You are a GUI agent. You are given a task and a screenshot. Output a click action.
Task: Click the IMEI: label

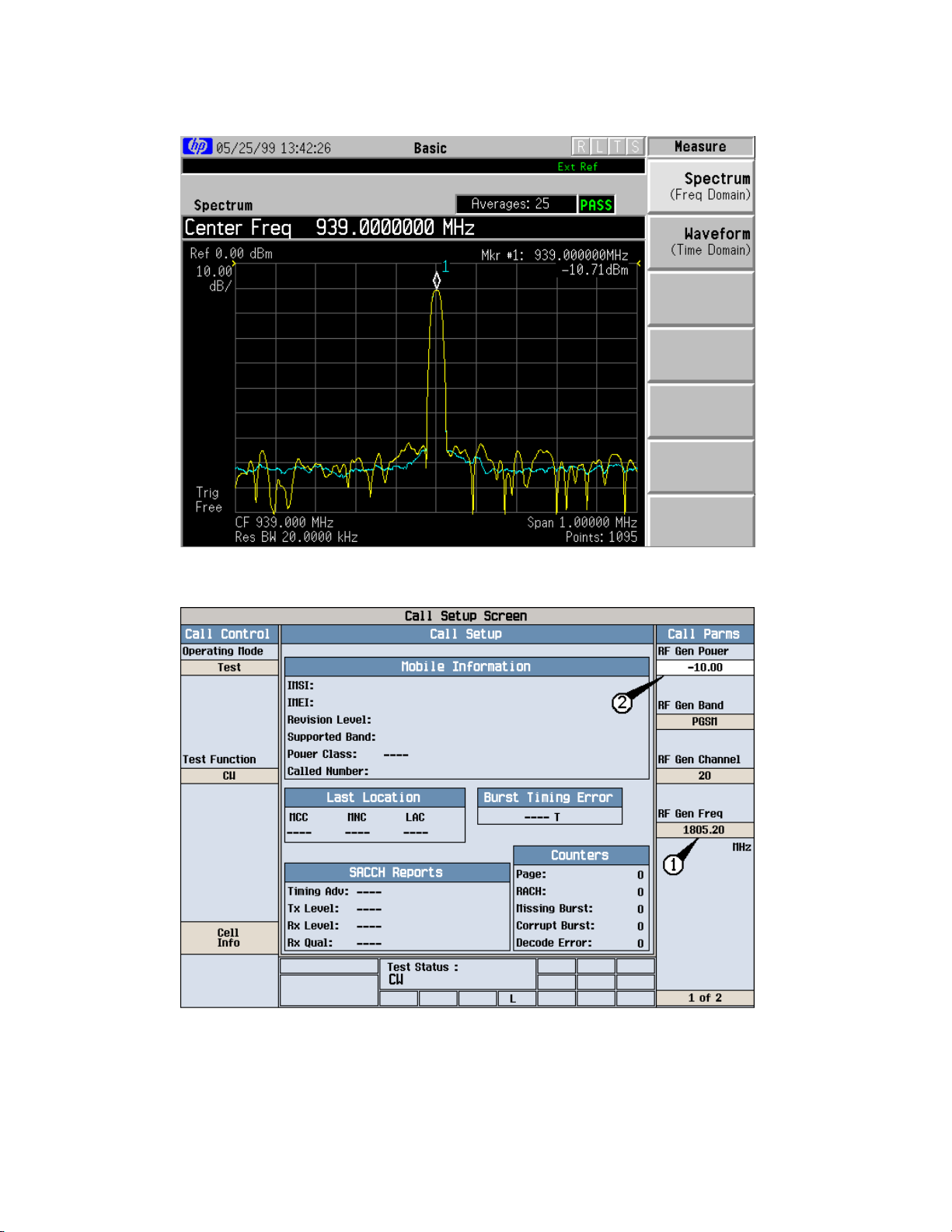click(x=301, y=703)
